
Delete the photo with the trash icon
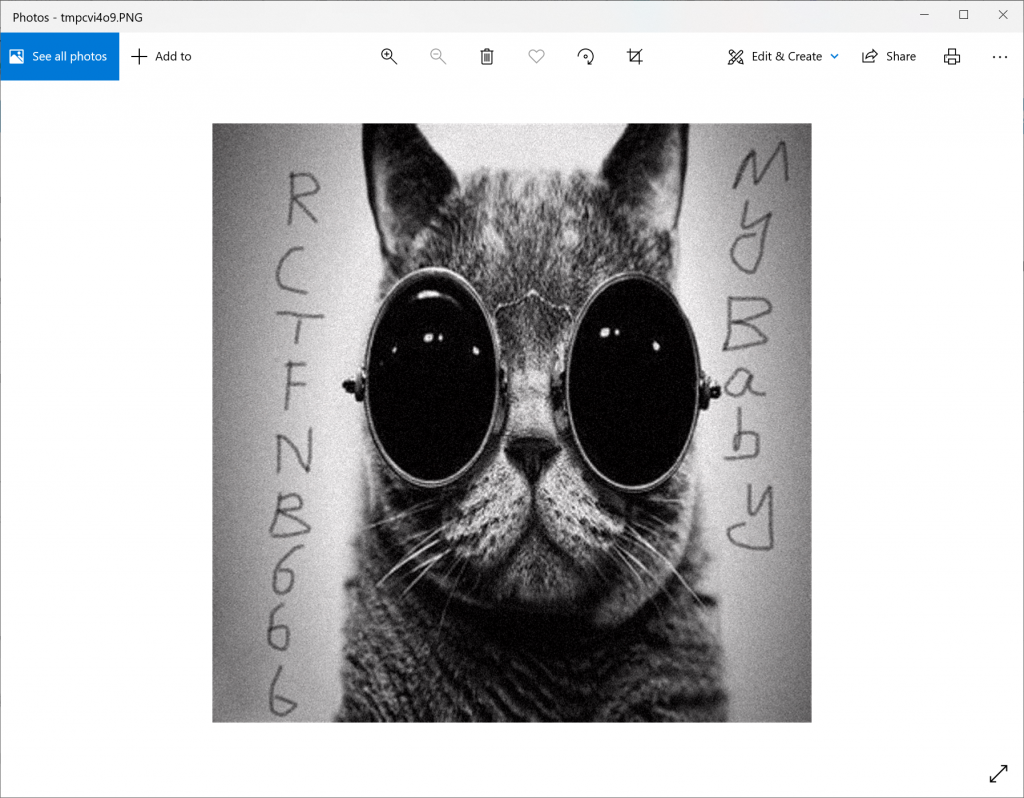487,57
